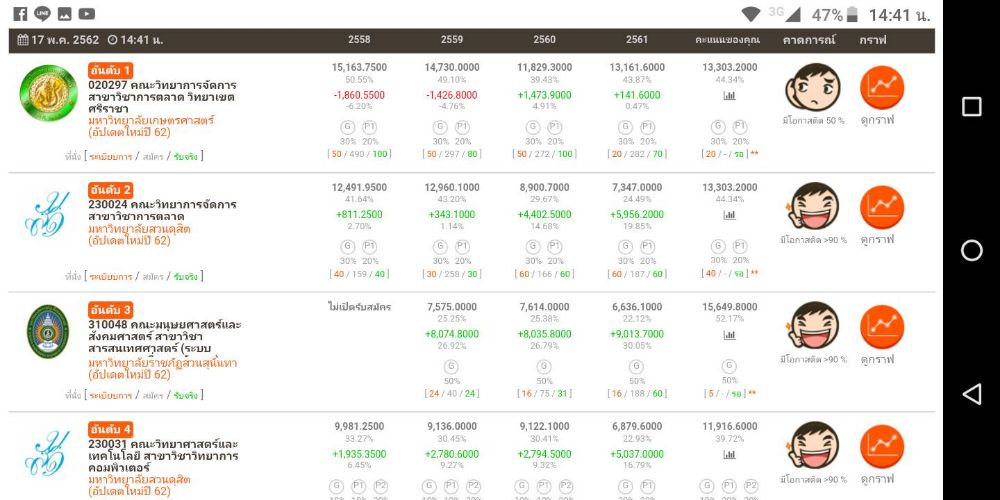Click the ดูกราฟ graph icon for rank 3
The width and height of the screenshot is (1000, 500).
pyautogui.click(x=881, y=326)
